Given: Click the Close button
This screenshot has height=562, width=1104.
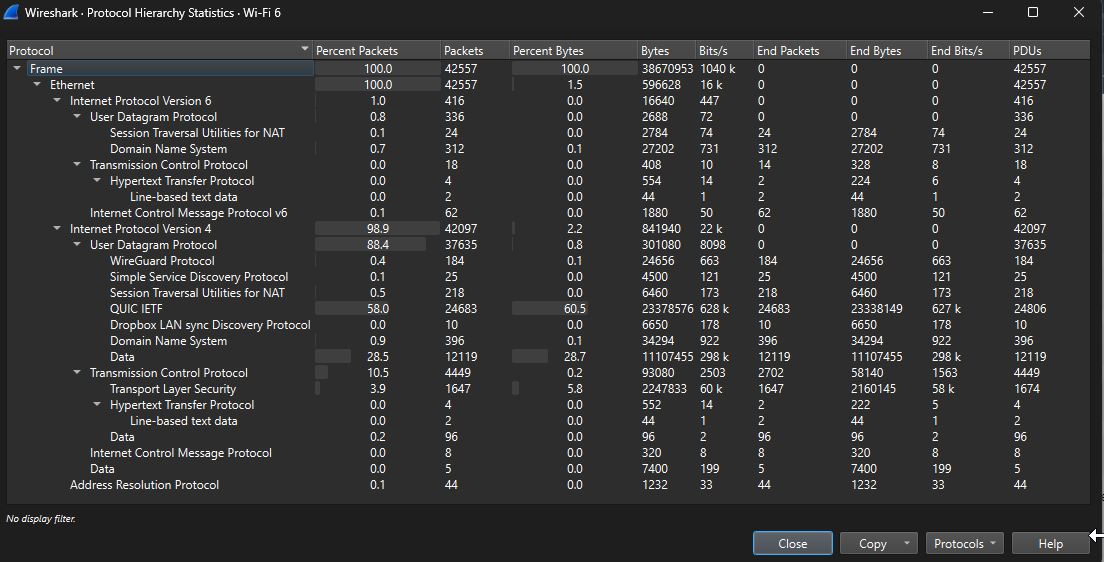Looking at the screenshot, I should (x=793, y=543).
